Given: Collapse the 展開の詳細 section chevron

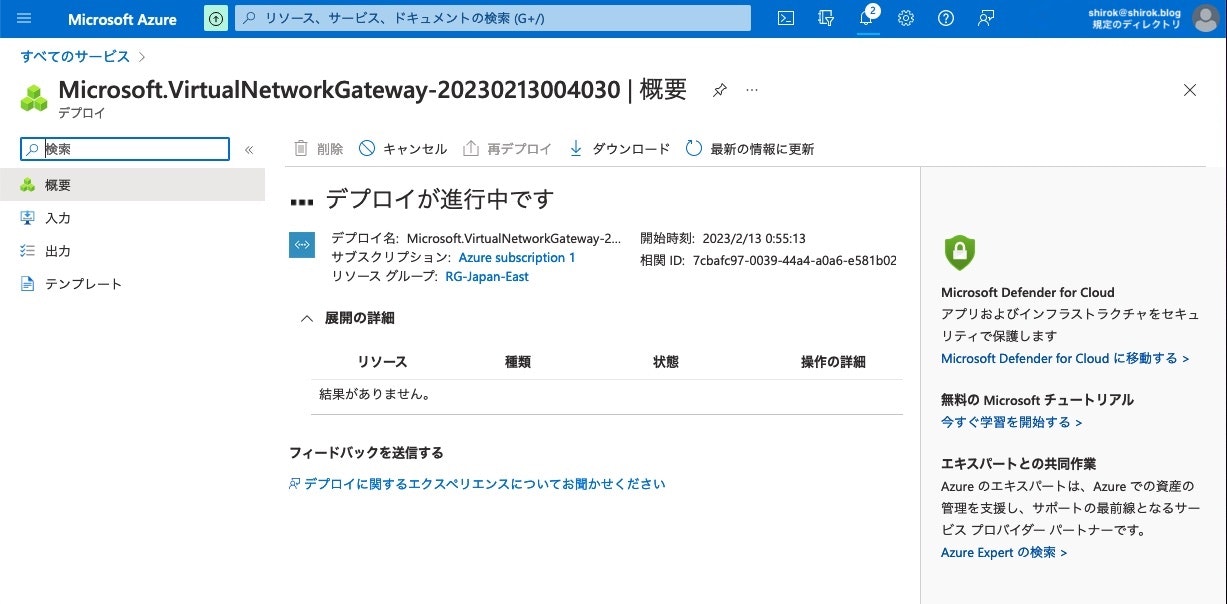Looking at the screenshot, I should point(306,318).
